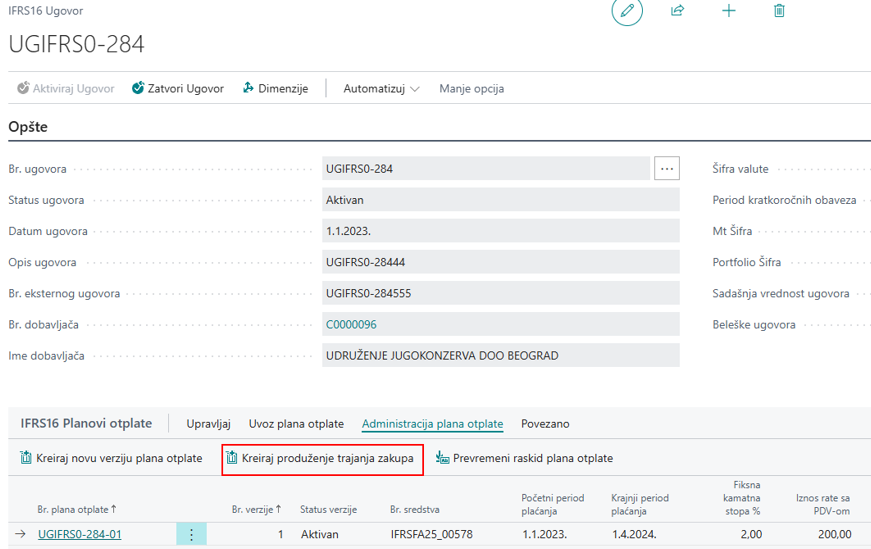This screenshot has width=871, height=549.
Task: Click start period cell 1.1.2023. in the plan row
Action: 544,534
